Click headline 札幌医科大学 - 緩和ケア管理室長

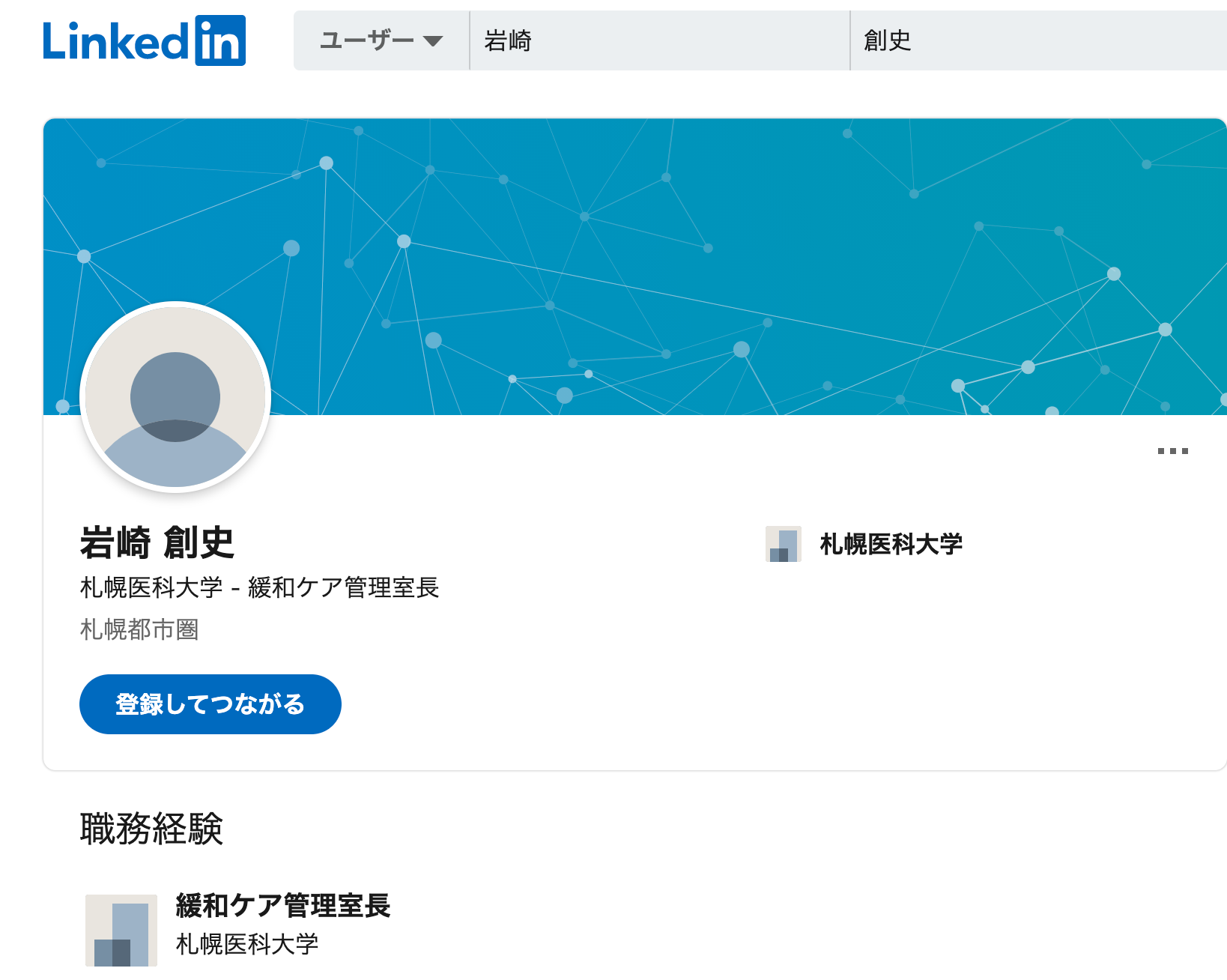click(259, 587)
